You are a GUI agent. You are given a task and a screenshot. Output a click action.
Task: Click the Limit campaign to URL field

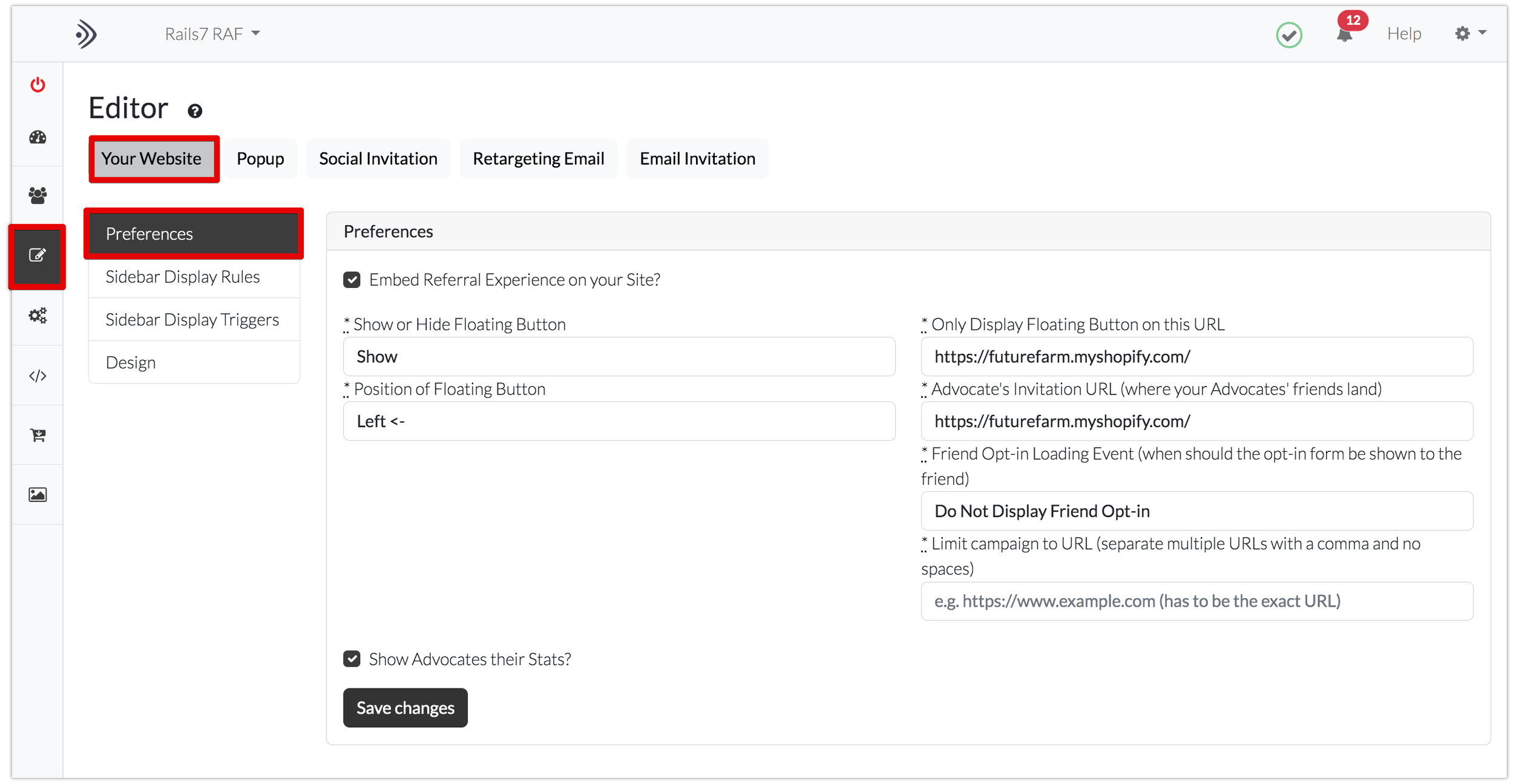pyautogui.click(x=1196, y=601)
